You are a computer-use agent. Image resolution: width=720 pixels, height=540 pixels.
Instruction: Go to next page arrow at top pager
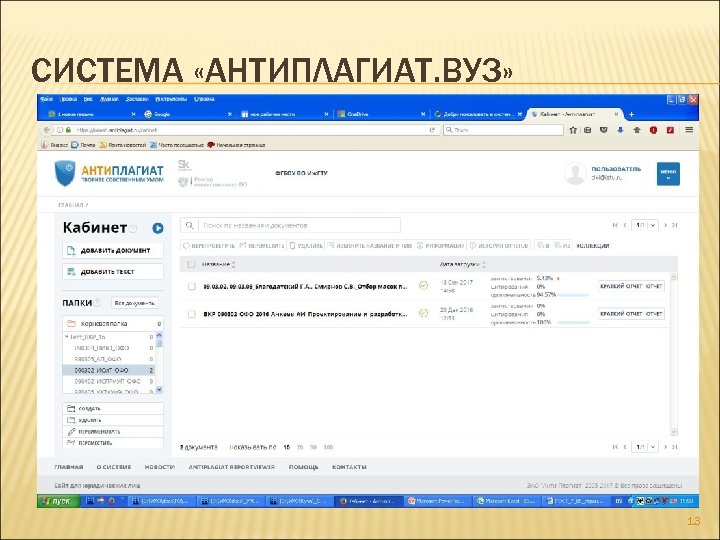pos(665,225)
